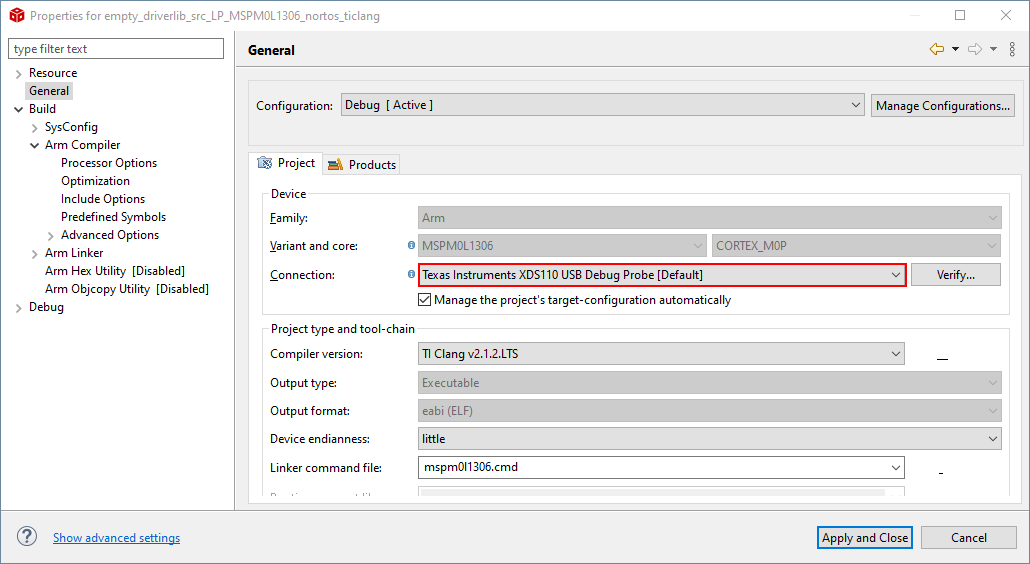This screenshot has width=1030, height=564.
Task: Open back-history dropdown arrow next to yellow arrow
Action: 955,49
